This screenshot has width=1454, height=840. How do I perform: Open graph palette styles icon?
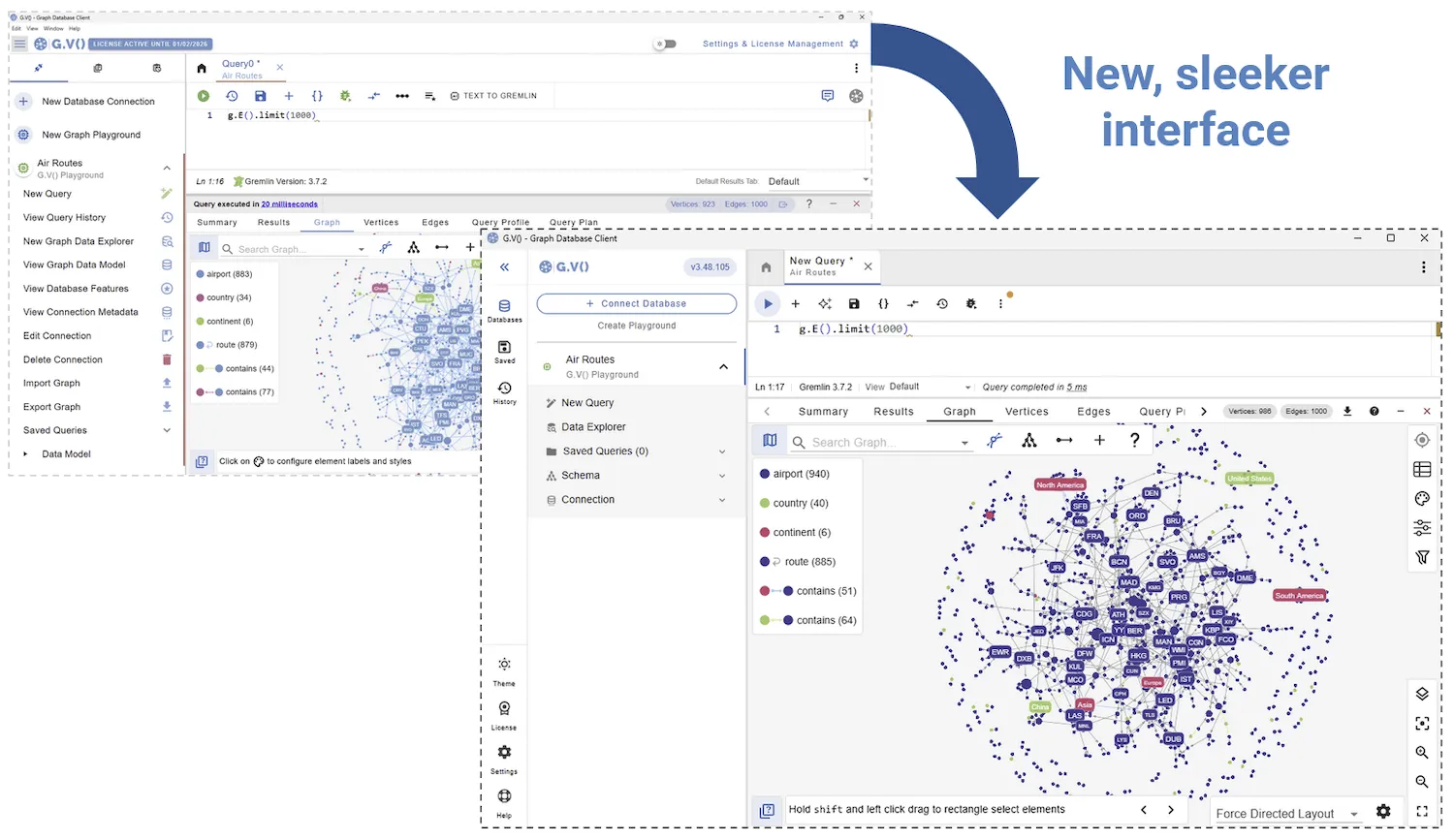1422,499
